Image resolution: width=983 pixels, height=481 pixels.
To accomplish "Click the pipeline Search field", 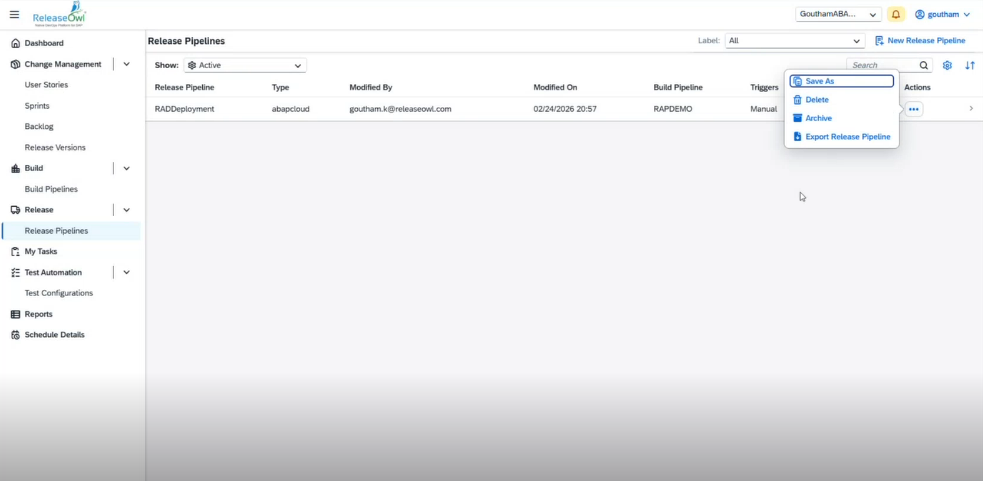I will click(x=880, y=65).
